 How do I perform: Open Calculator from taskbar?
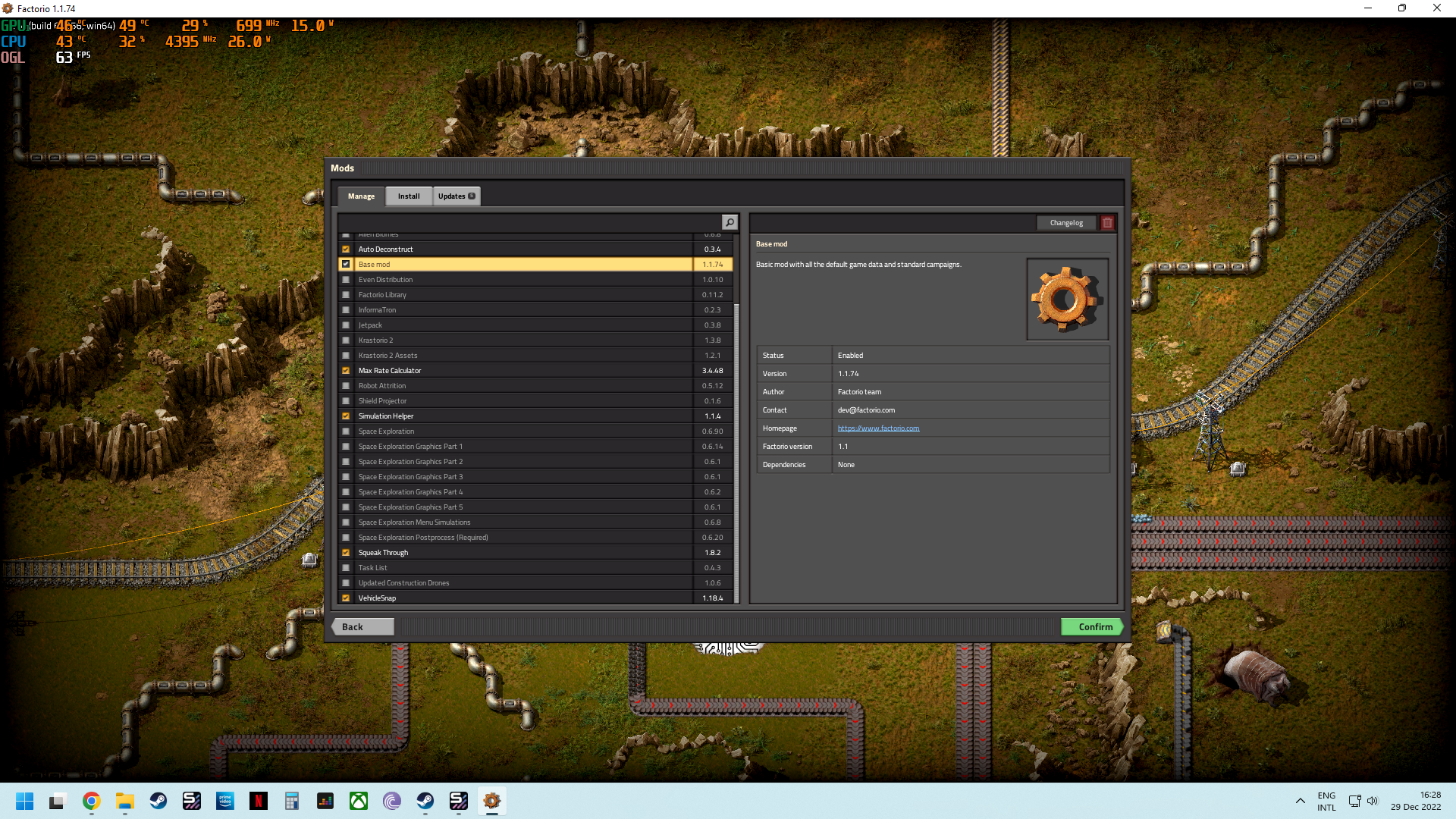point(291,801)
